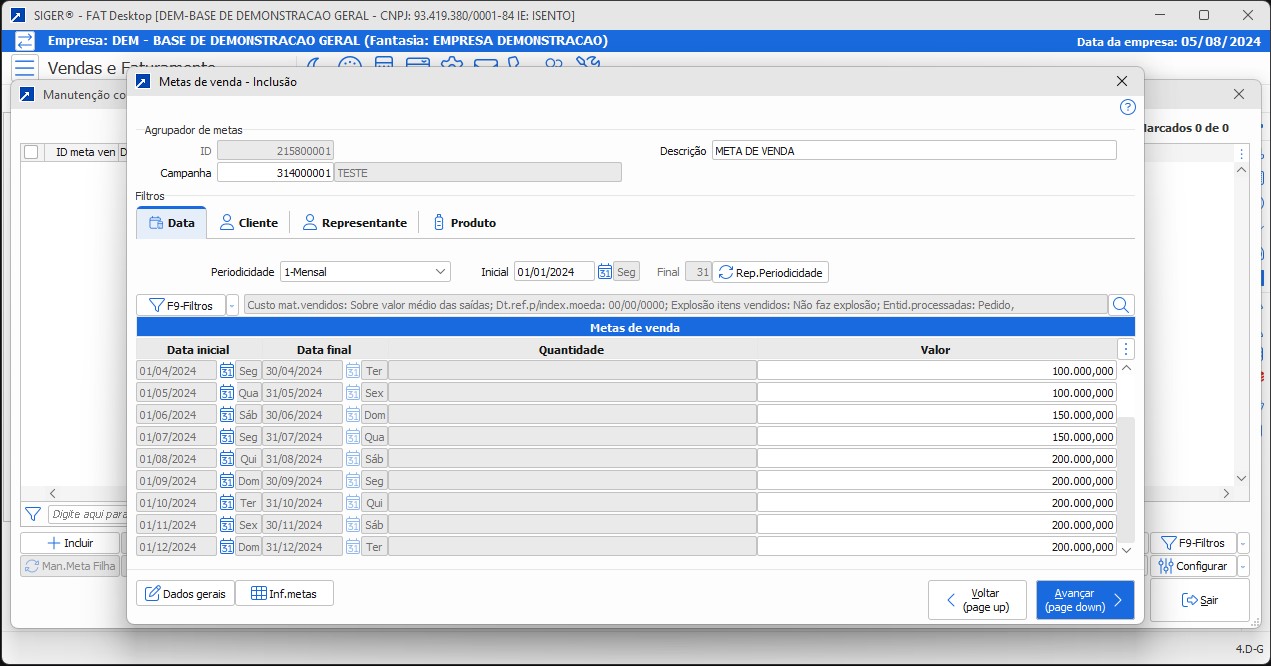Click the hamburger menu beside Vendas e Faturamento

point(25,68)
